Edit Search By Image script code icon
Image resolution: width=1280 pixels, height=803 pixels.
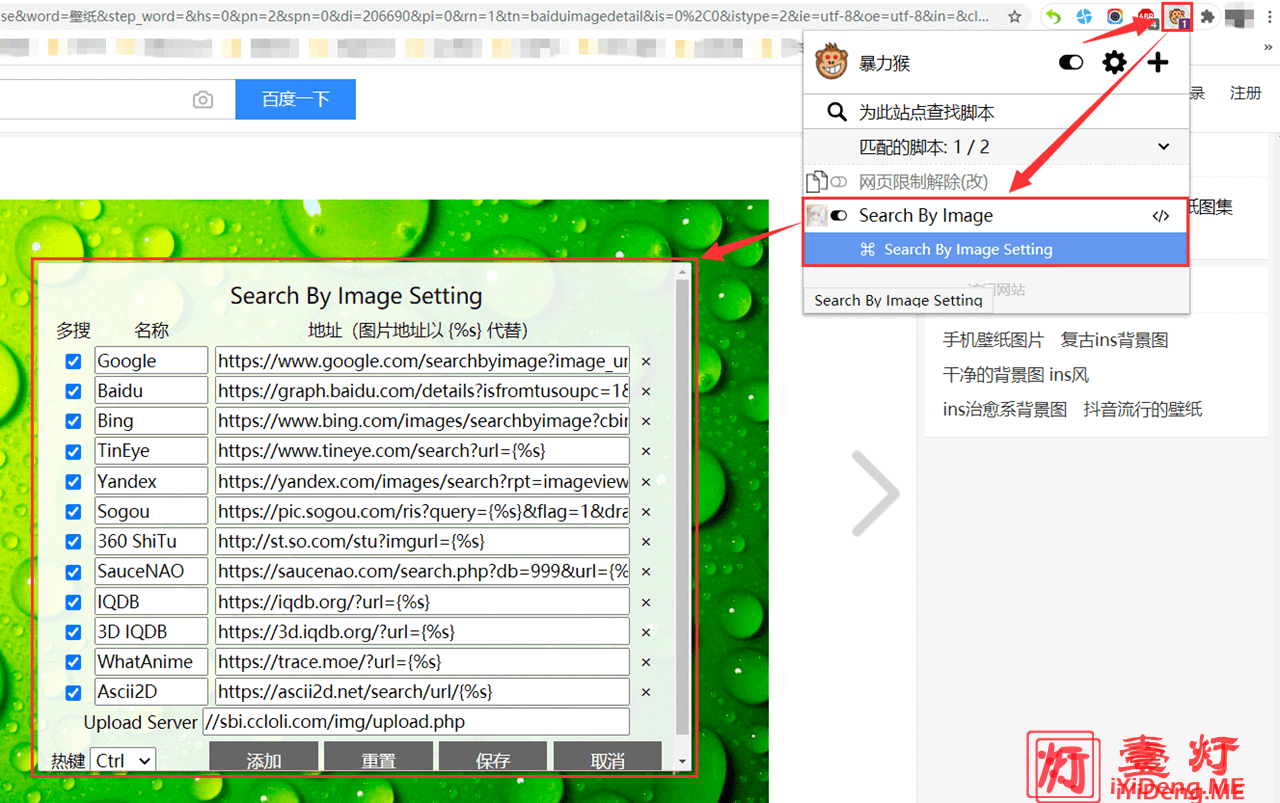click(x=1160, y=216)
